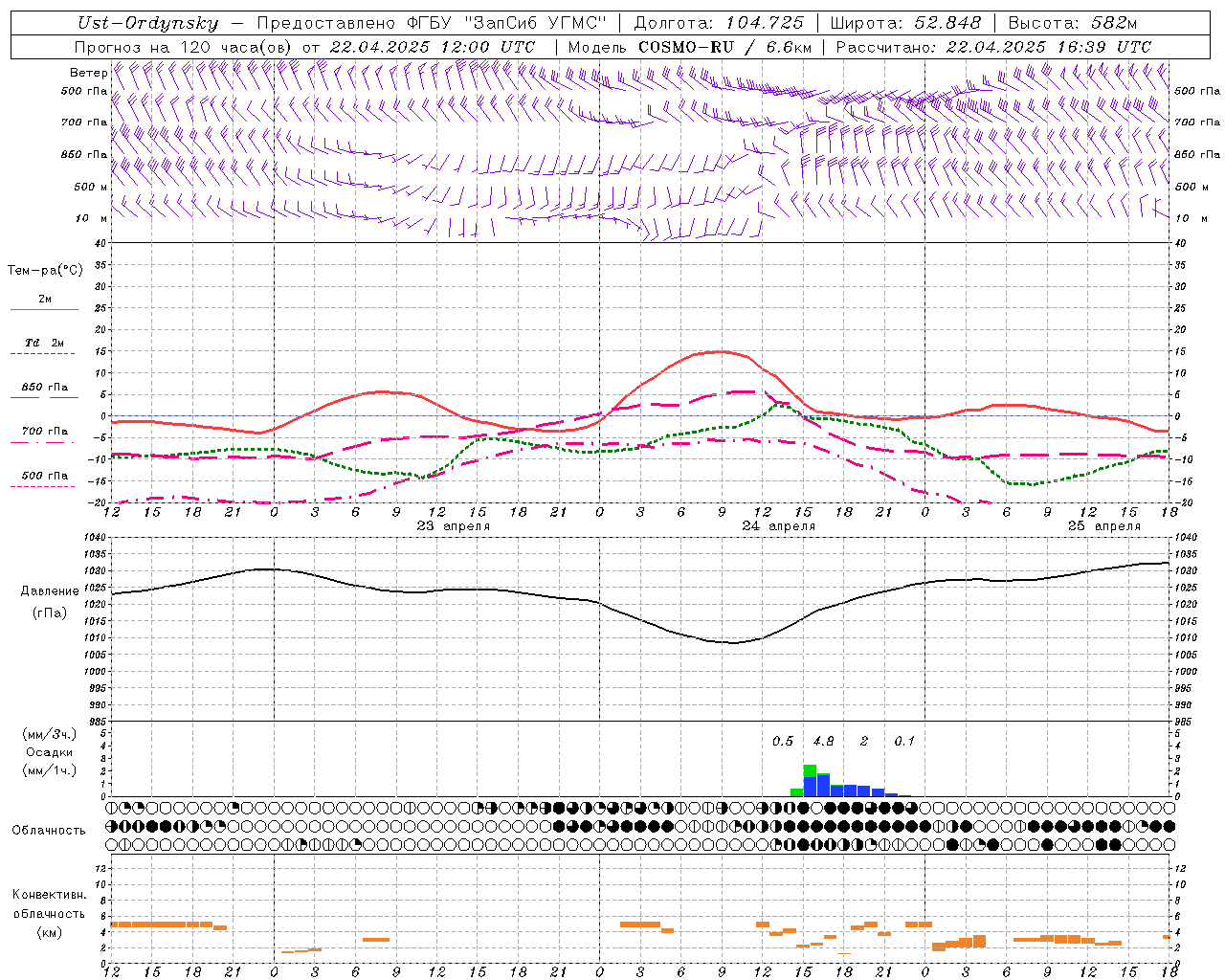Select the Td 2м dew point legend entry

44,344
